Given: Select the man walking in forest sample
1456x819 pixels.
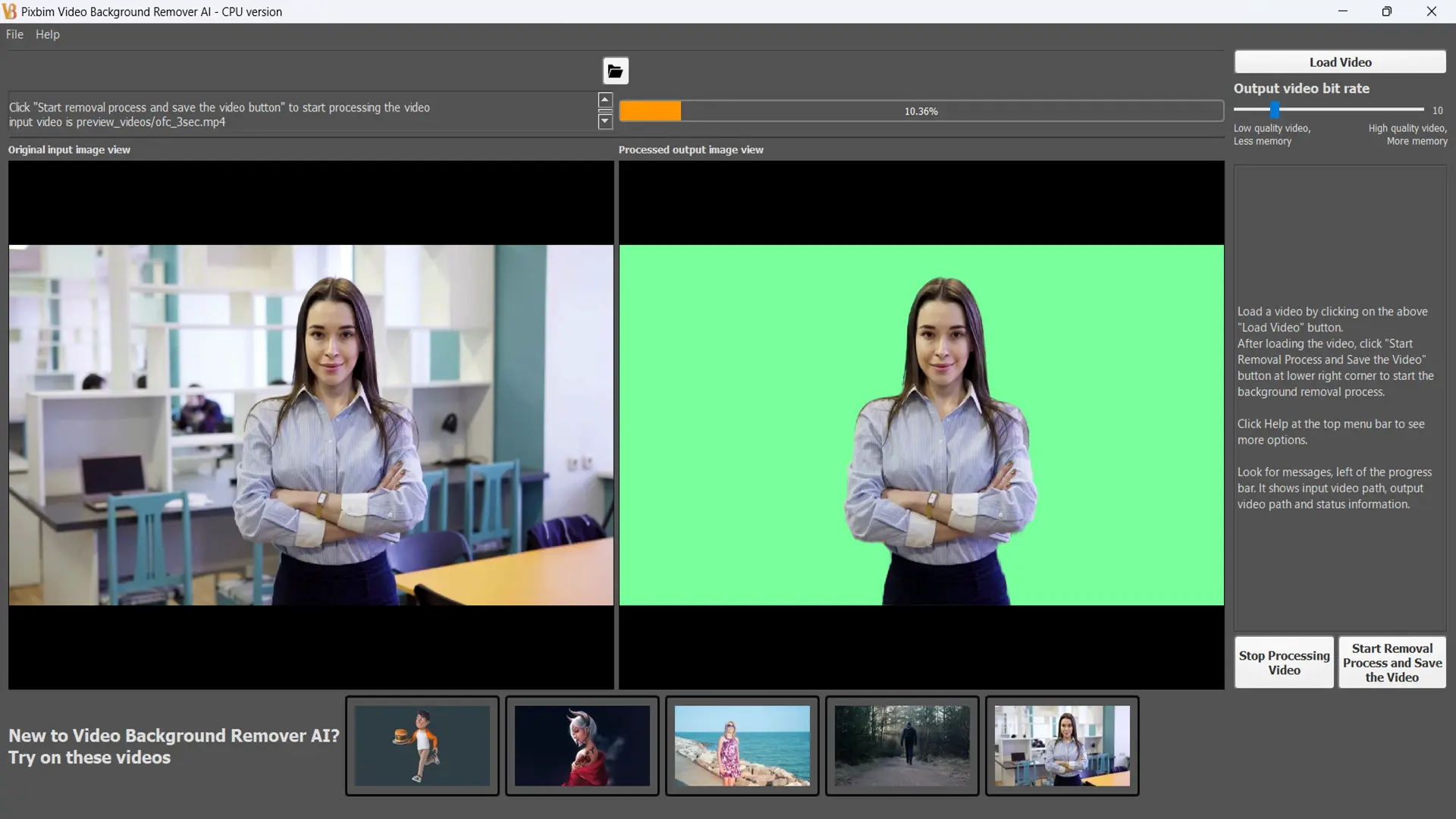Looking at the screenshot, I should (902, 746).
